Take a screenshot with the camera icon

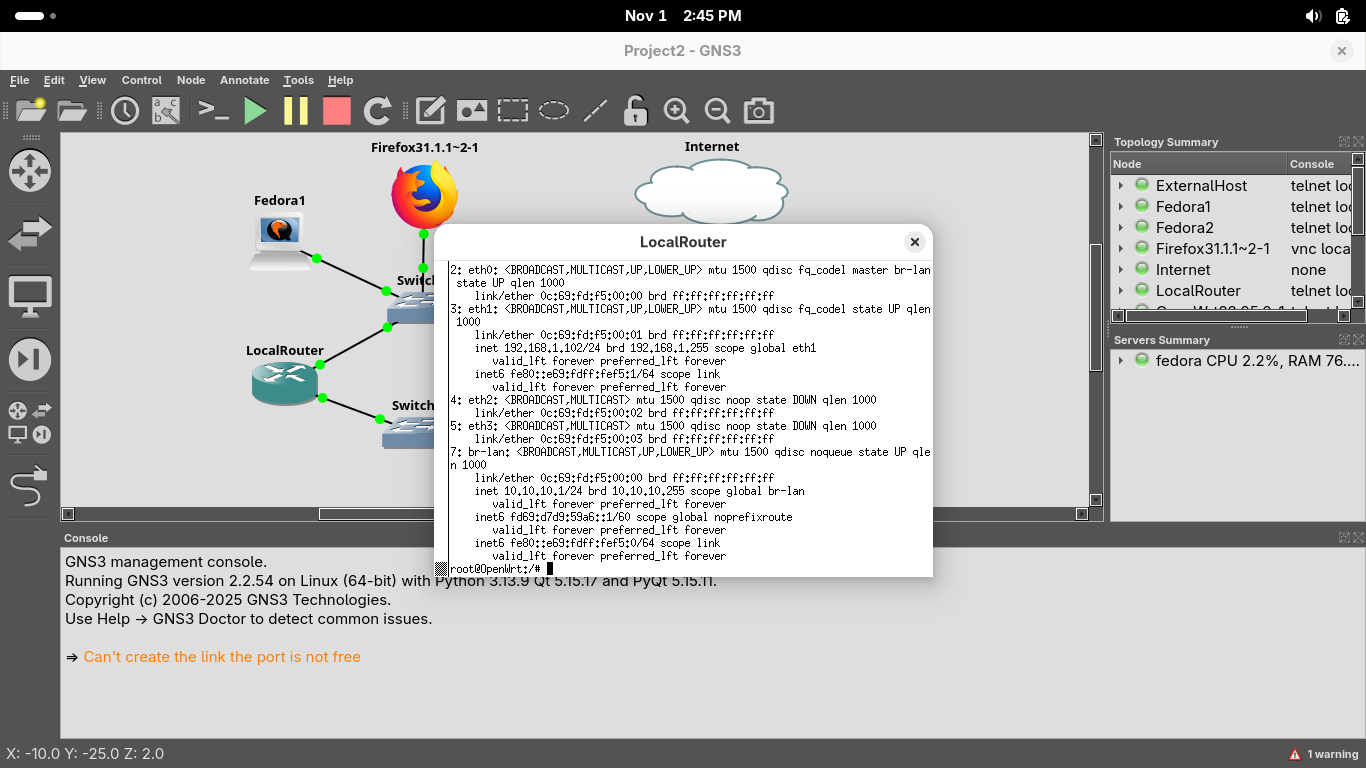tap(759, 111)
